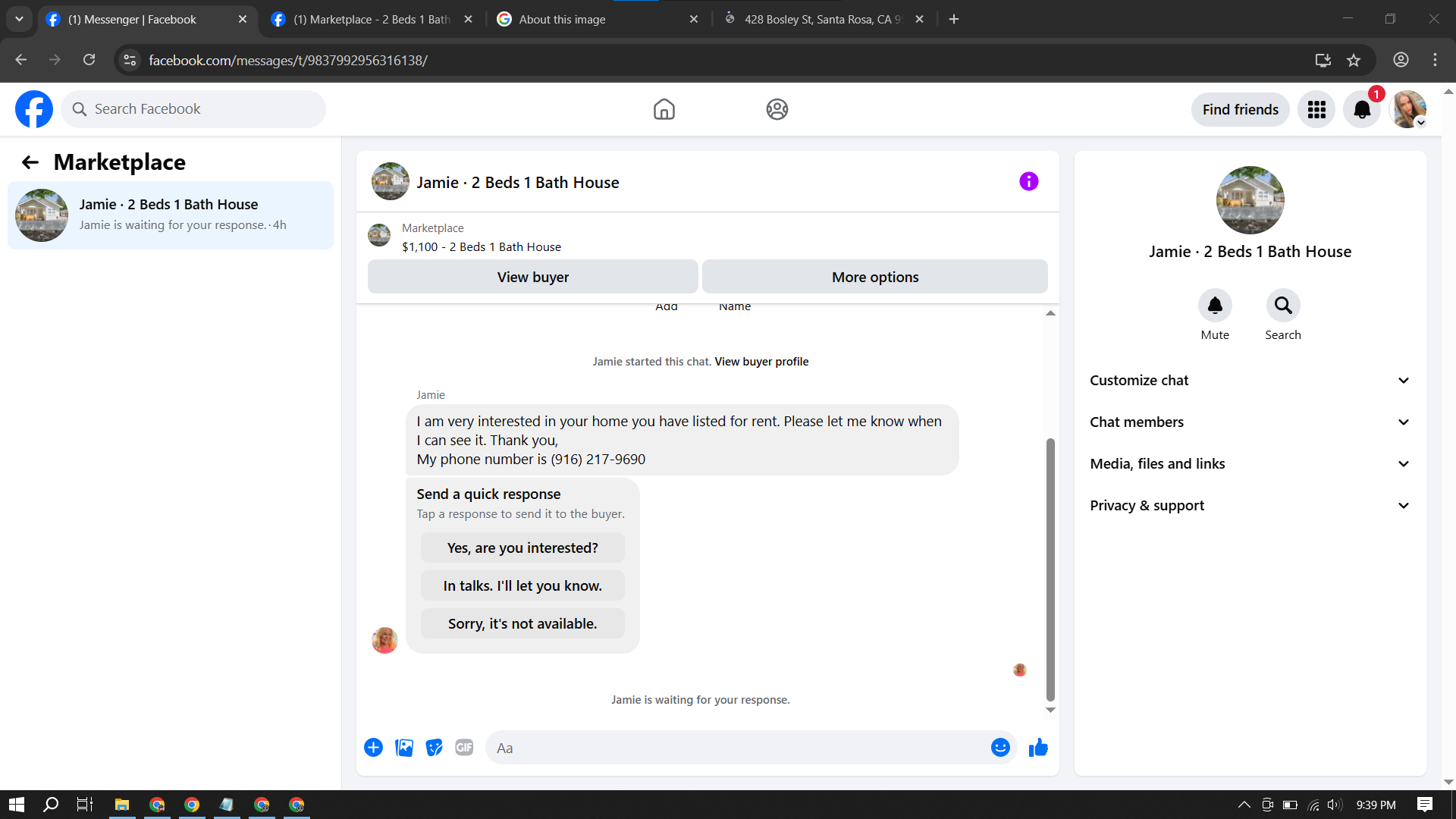Expand the Privacy & support section
1456x819 pixels.
(x=1250, y=506)
